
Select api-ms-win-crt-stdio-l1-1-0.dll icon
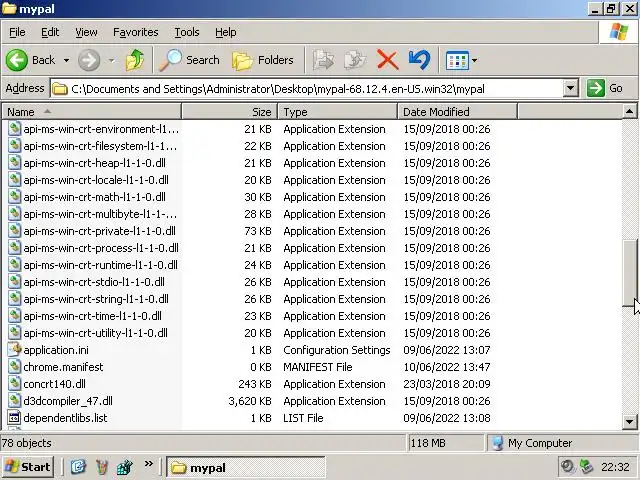14,282
